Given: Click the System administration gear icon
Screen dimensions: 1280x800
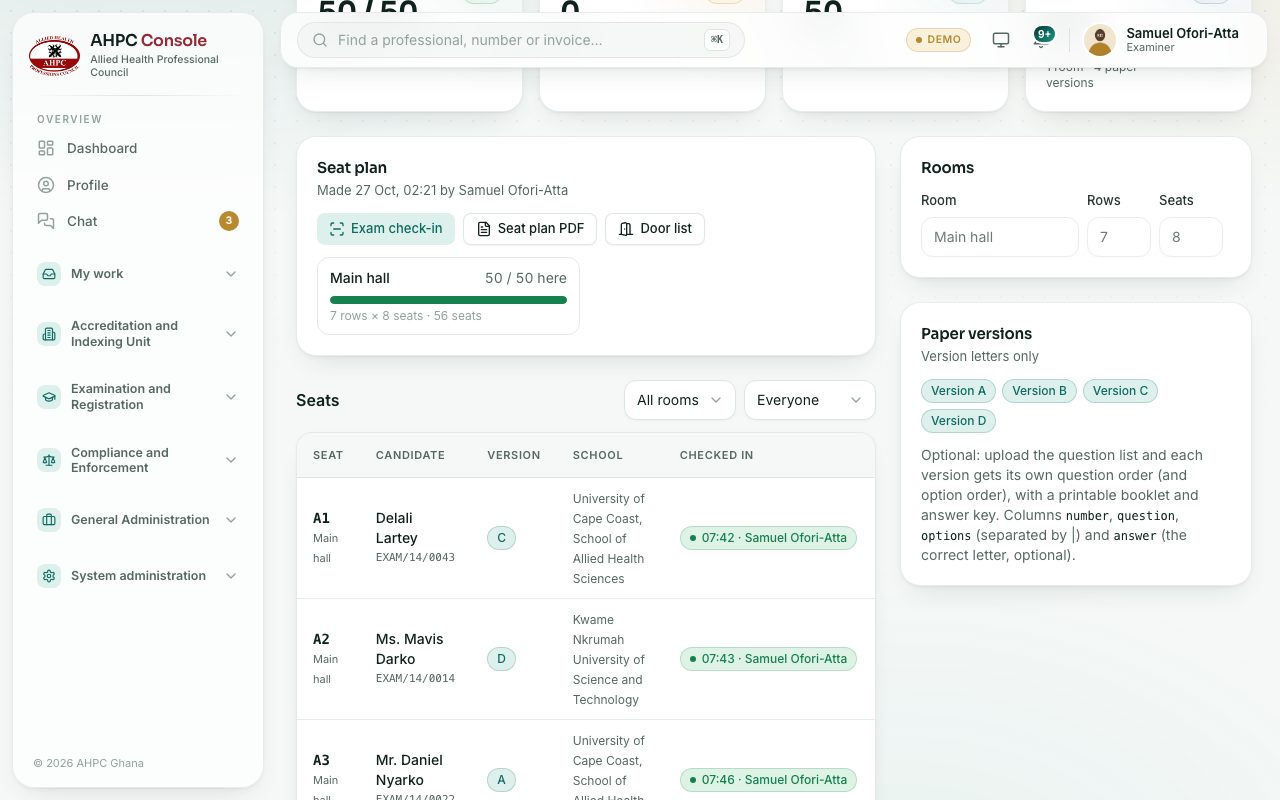Looking at the screenshot, I should tap(49, 576).
